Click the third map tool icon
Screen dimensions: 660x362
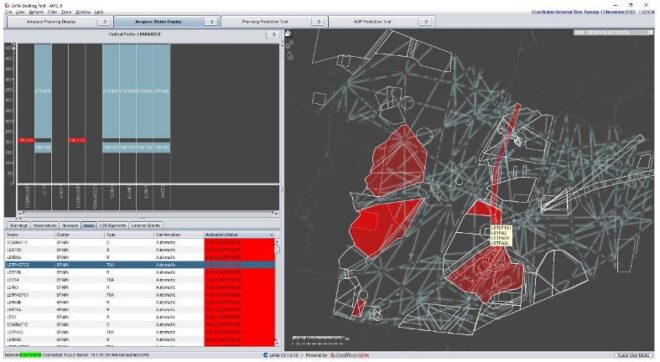[x=290, y=56]
